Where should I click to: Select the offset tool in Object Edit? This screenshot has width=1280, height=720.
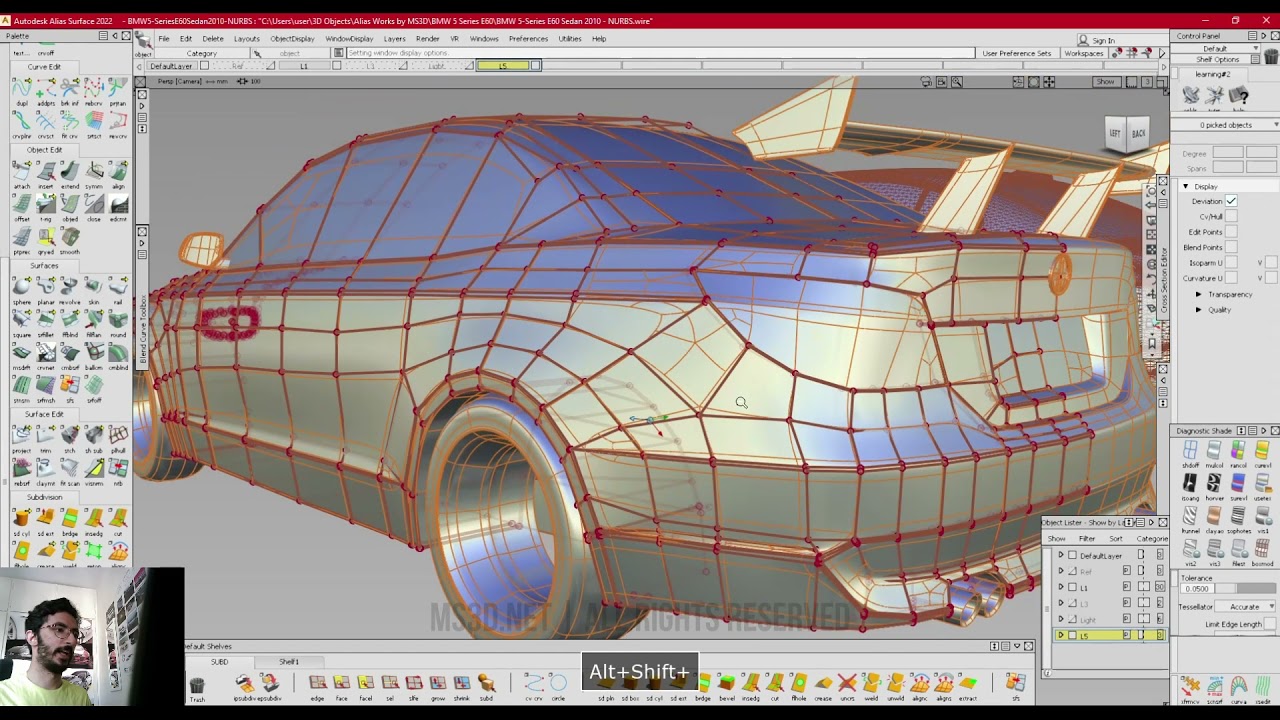coord(21,206)
